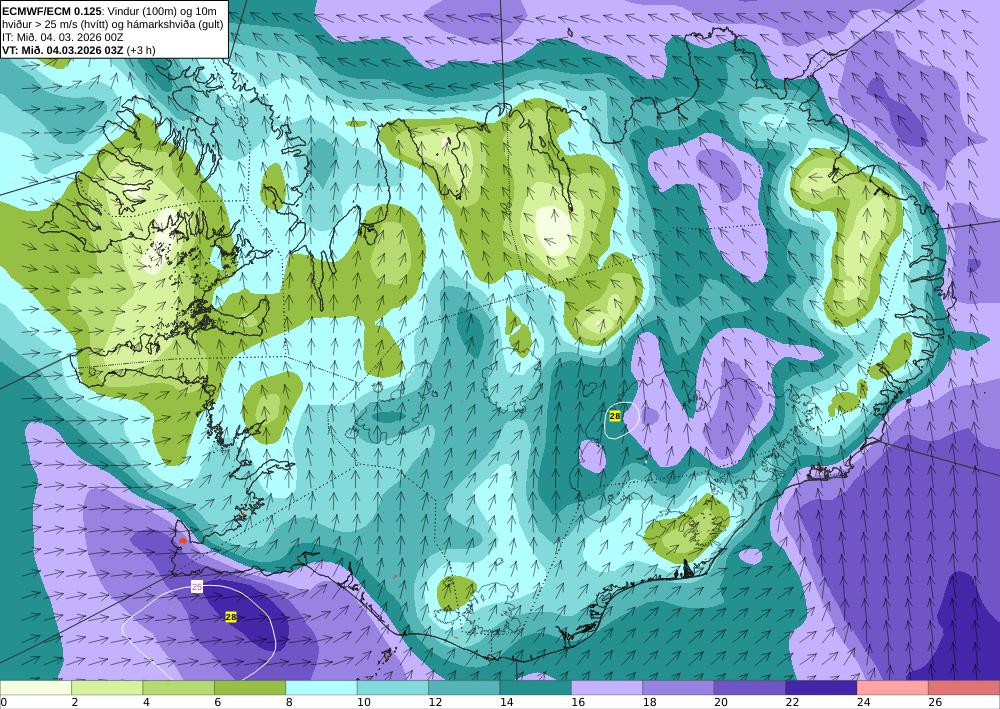Click the 22–24 m/s dark indigo legend swatch
This screenshot has height=709, width=1000.
(x=821, y=687)
